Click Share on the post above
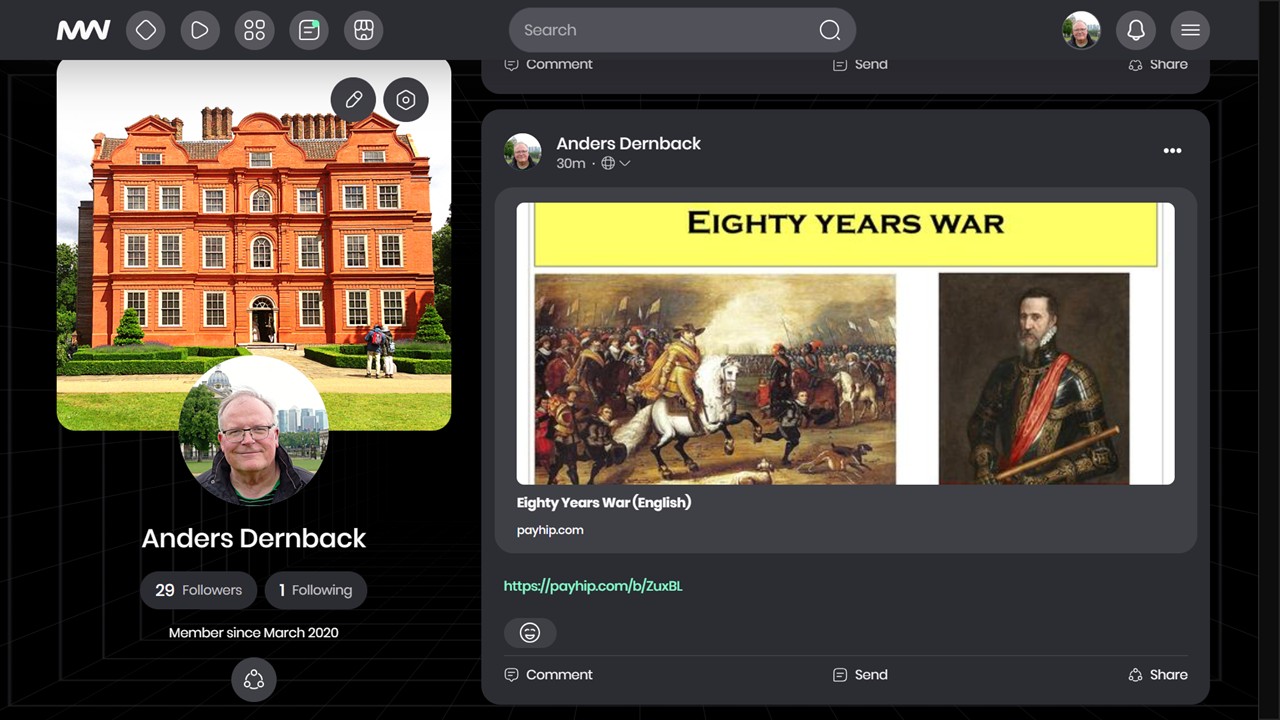The height and width of the screenshot is (720, 1280). click(1158, 64)
